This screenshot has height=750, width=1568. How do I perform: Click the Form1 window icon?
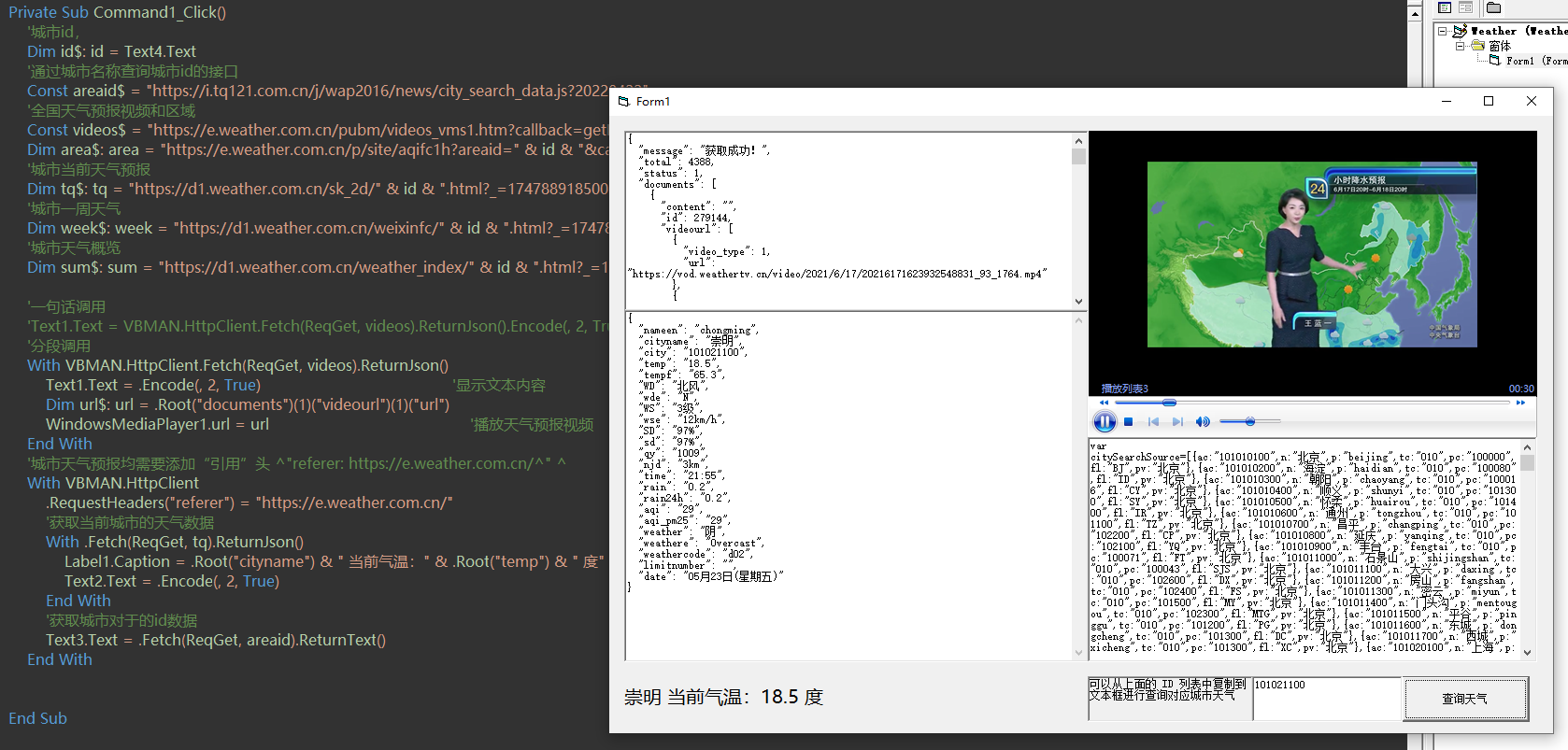pos(623,101)
